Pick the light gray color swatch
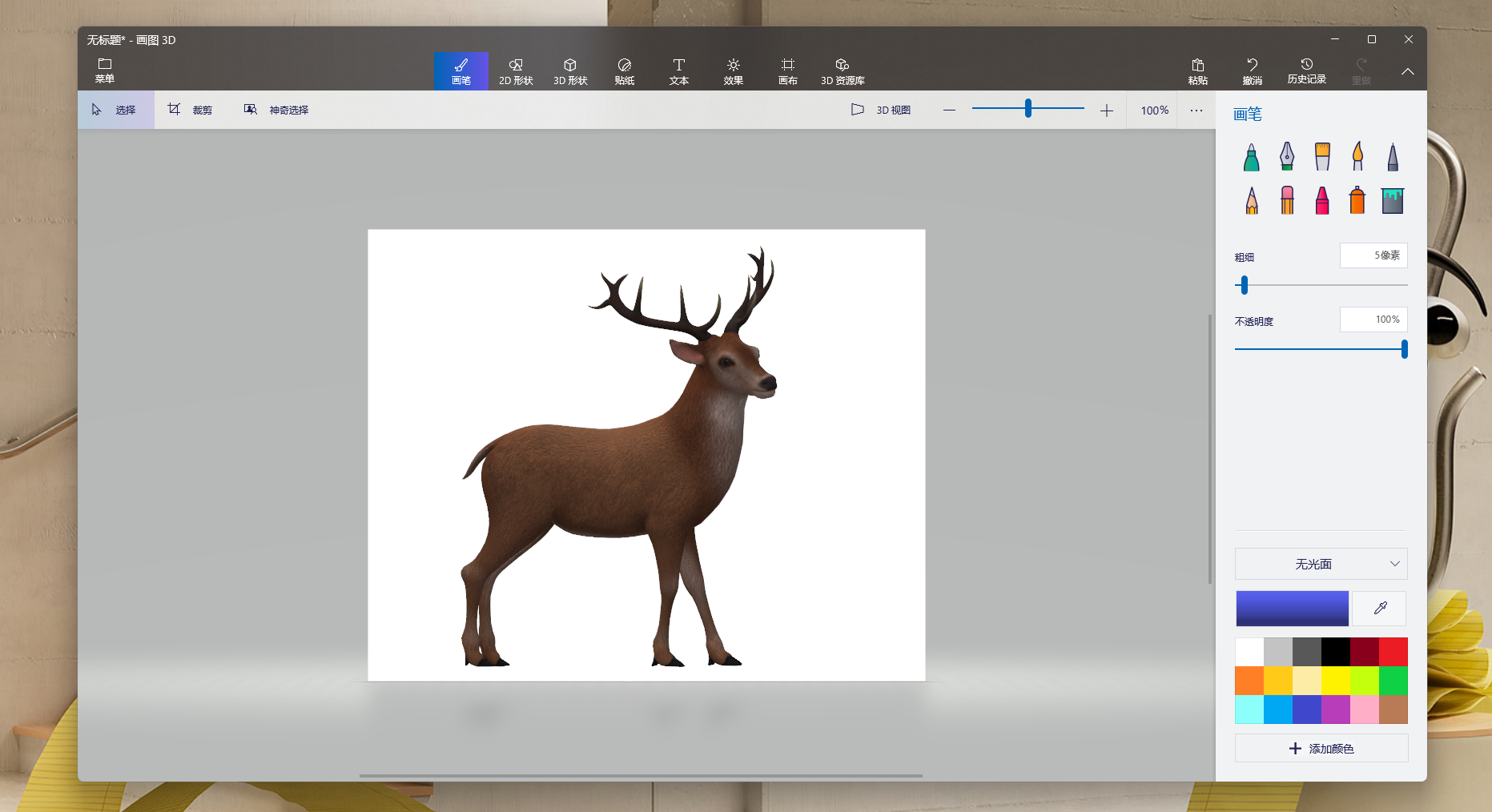Screen dimensions: 1492x812 click(x=1278, y=652)
